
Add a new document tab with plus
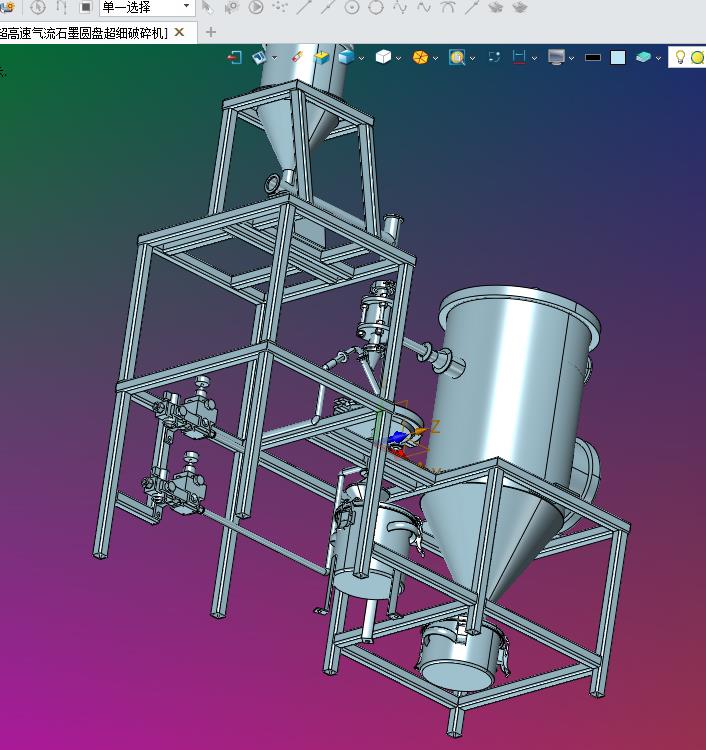tap(210, 32)
